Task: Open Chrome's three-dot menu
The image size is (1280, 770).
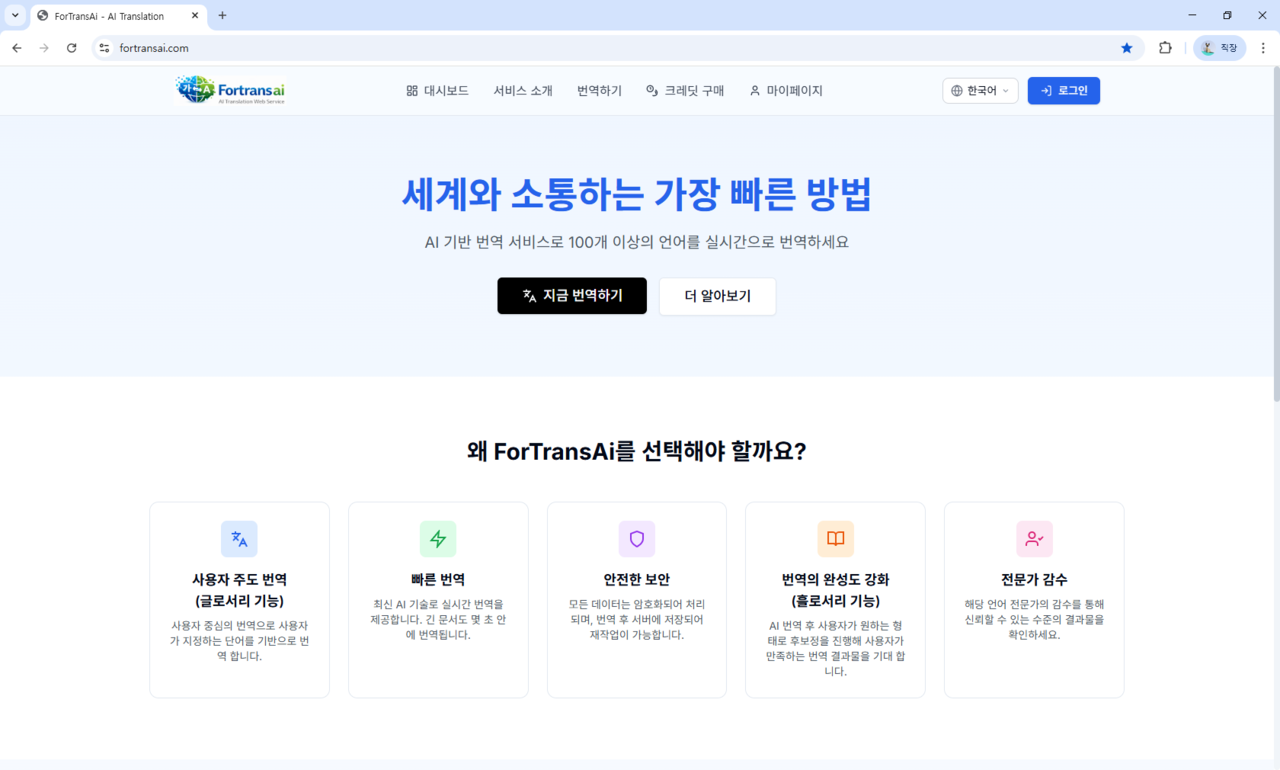Action: pyautogui.click(x=1263, y=48)
